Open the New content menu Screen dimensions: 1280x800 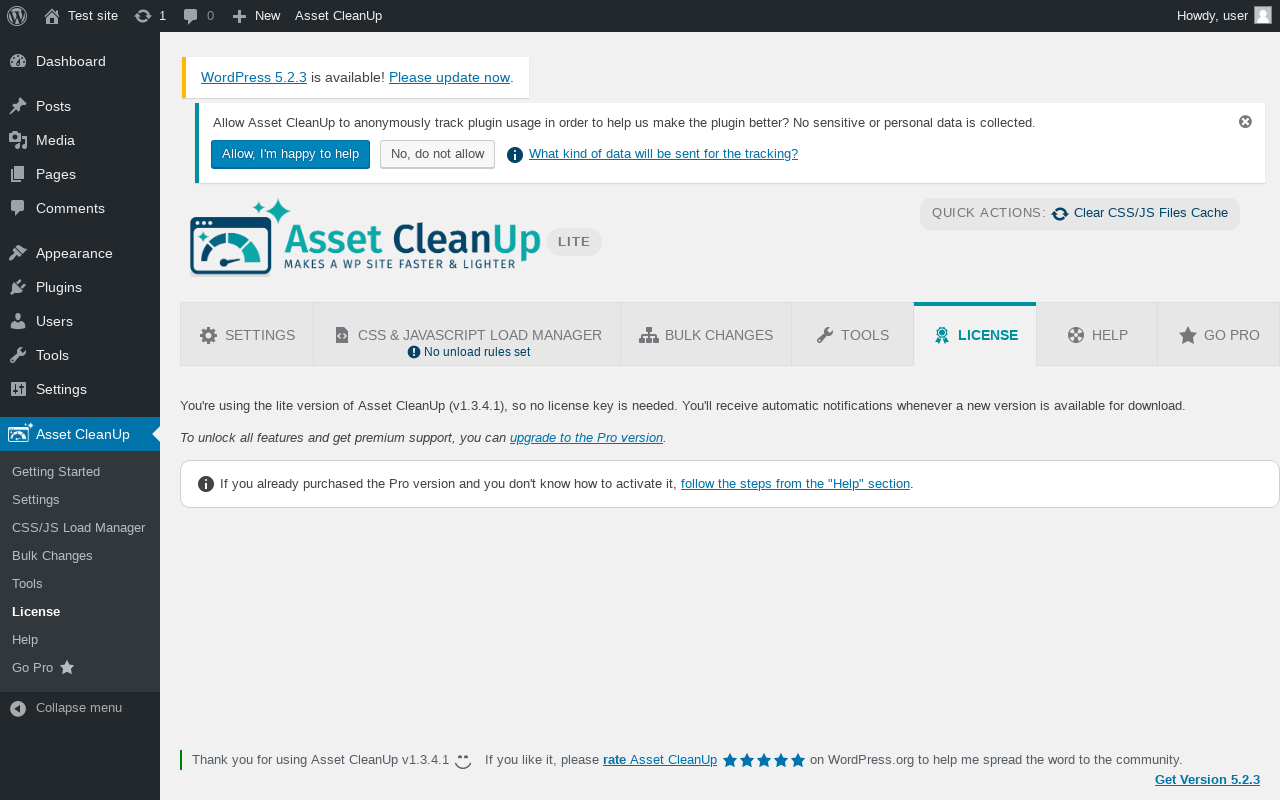256,16
